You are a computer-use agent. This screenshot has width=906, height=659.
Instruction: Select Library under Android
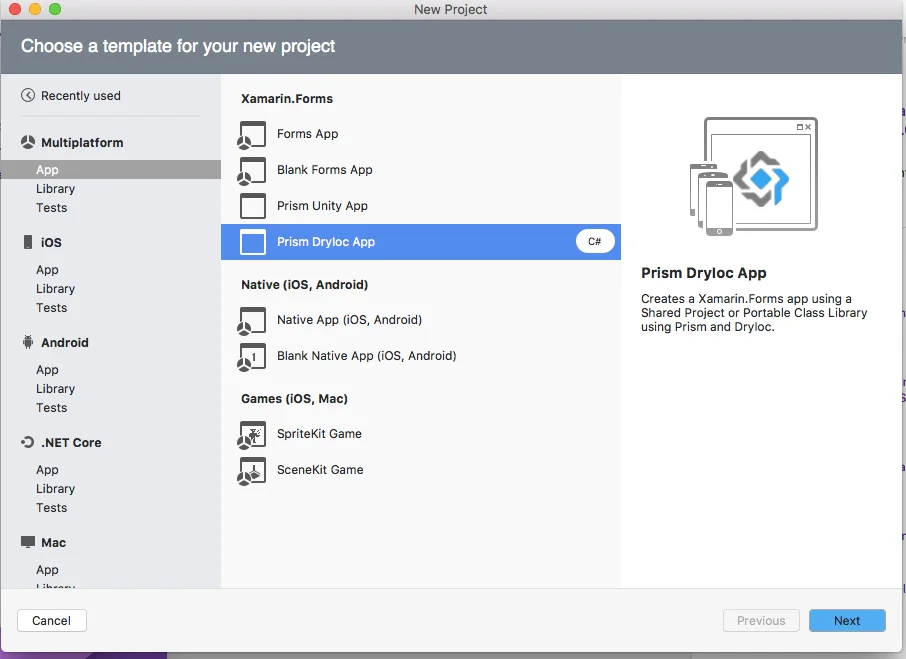pyautogui.click(x=55, y=389)
